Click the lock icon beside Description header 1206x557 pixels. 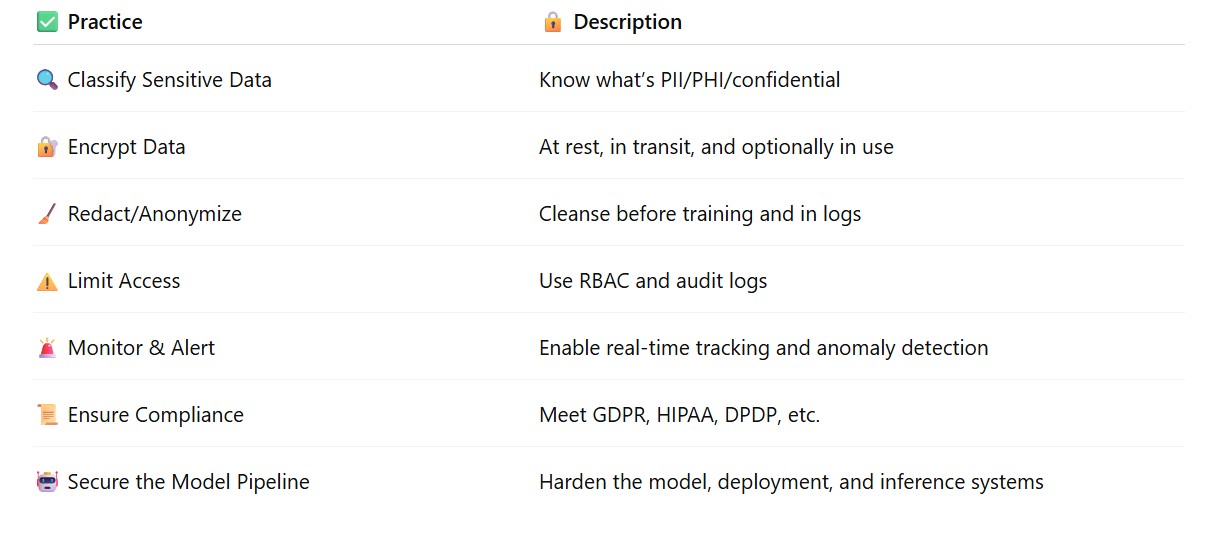click(x=552, y=22)
